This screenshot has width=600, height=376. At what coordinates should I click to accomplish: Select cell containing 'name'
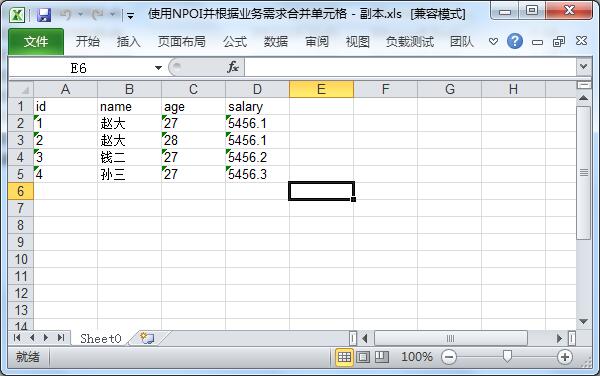[129, 106]
